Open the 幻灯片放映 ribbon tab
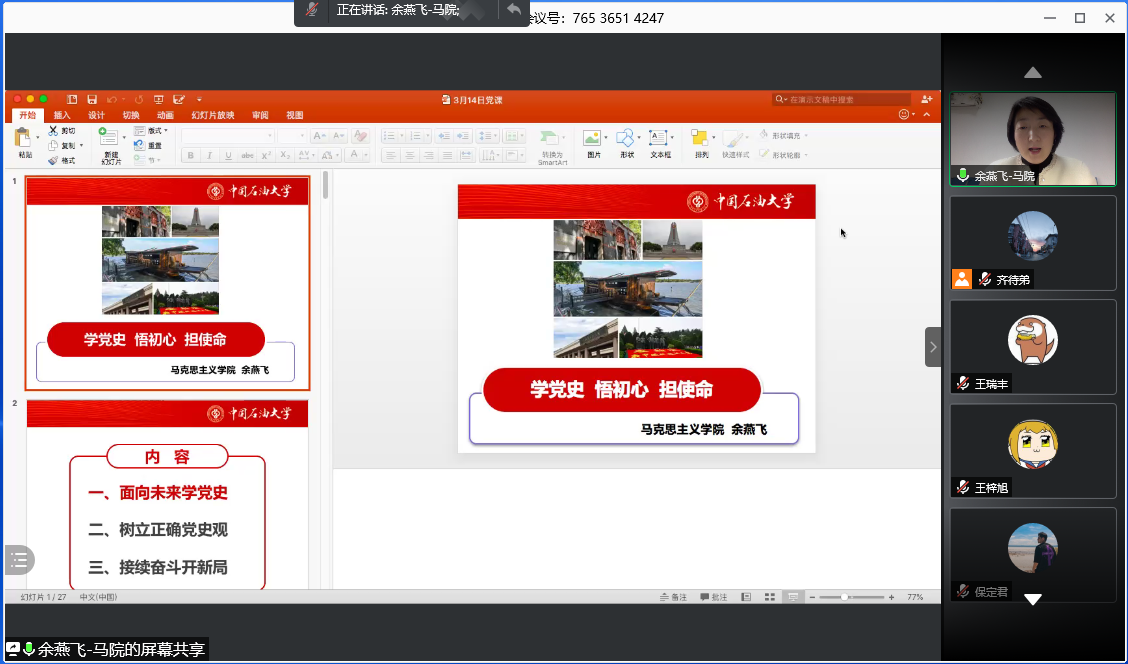Image resolution: width=1128 pixels, height=664 pixels. pyautogui.click(x=213, y=115)
